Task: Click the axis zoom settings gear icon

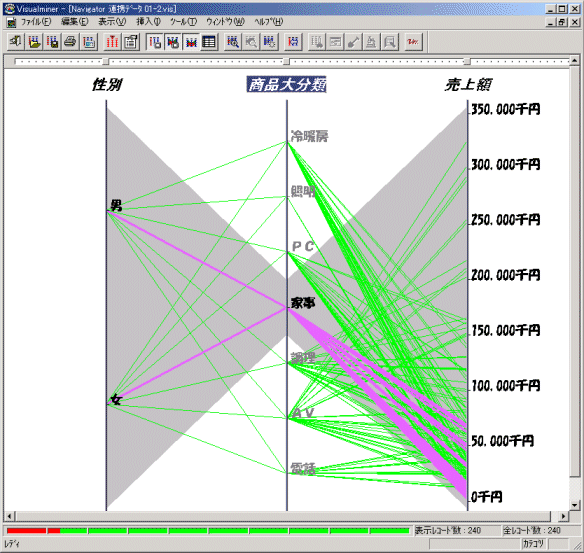Action: (269, 41)
